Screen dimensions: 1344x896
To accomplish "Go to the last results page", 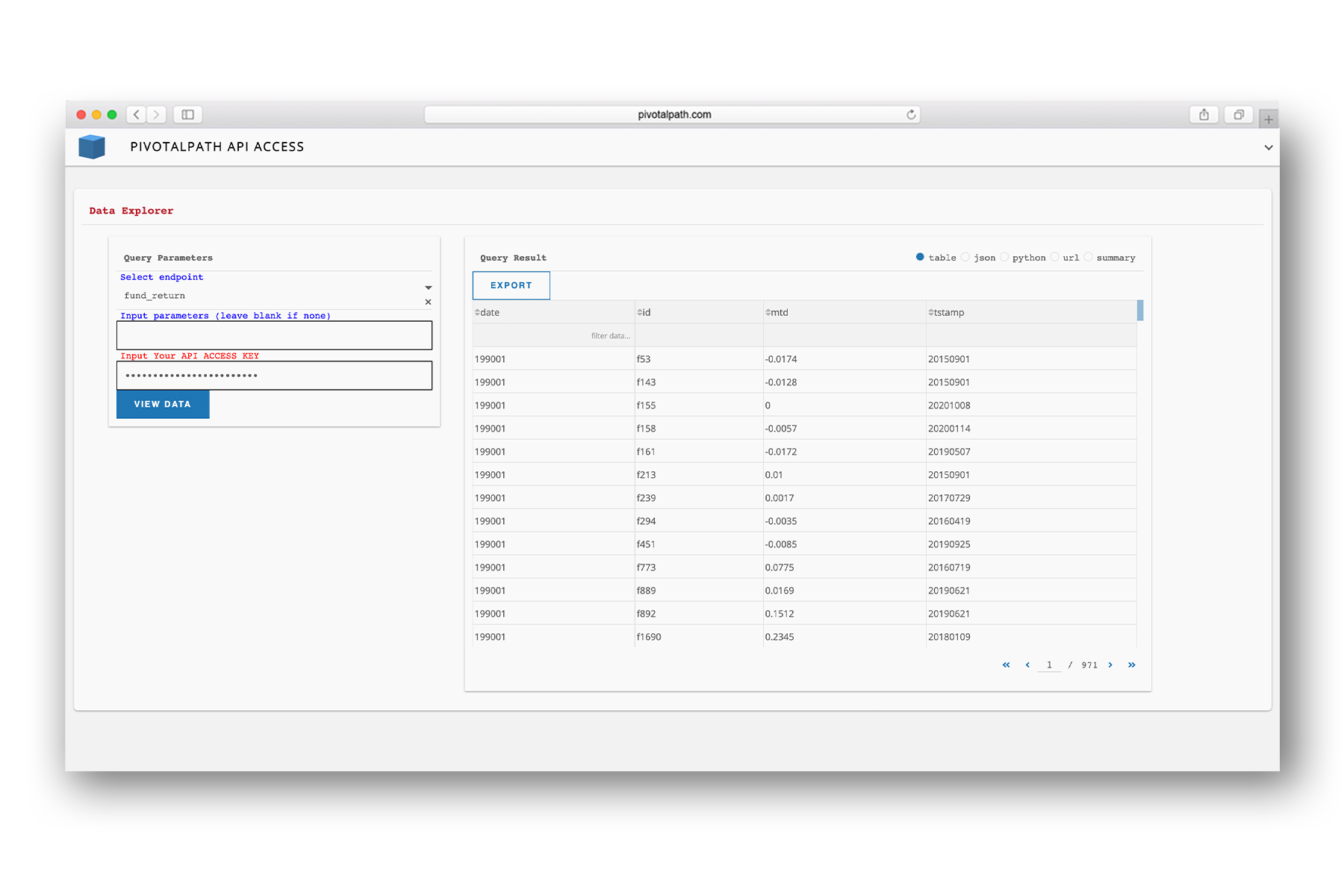I will [1131, 665].
